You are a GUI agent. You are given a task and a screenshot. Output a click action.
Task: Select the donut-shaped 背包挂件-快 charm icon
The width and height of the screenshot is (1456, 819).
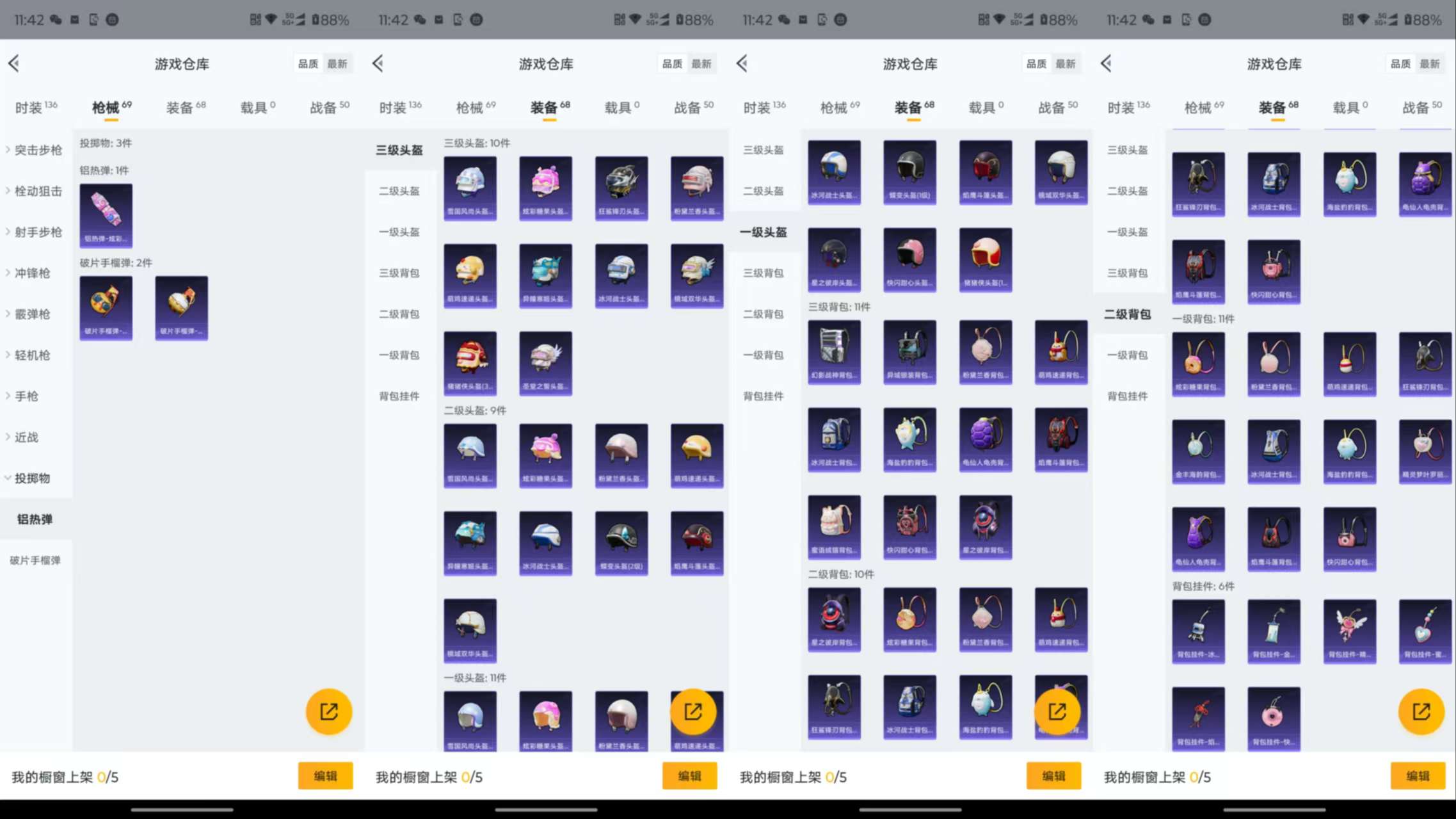[x=1274, y=718]
